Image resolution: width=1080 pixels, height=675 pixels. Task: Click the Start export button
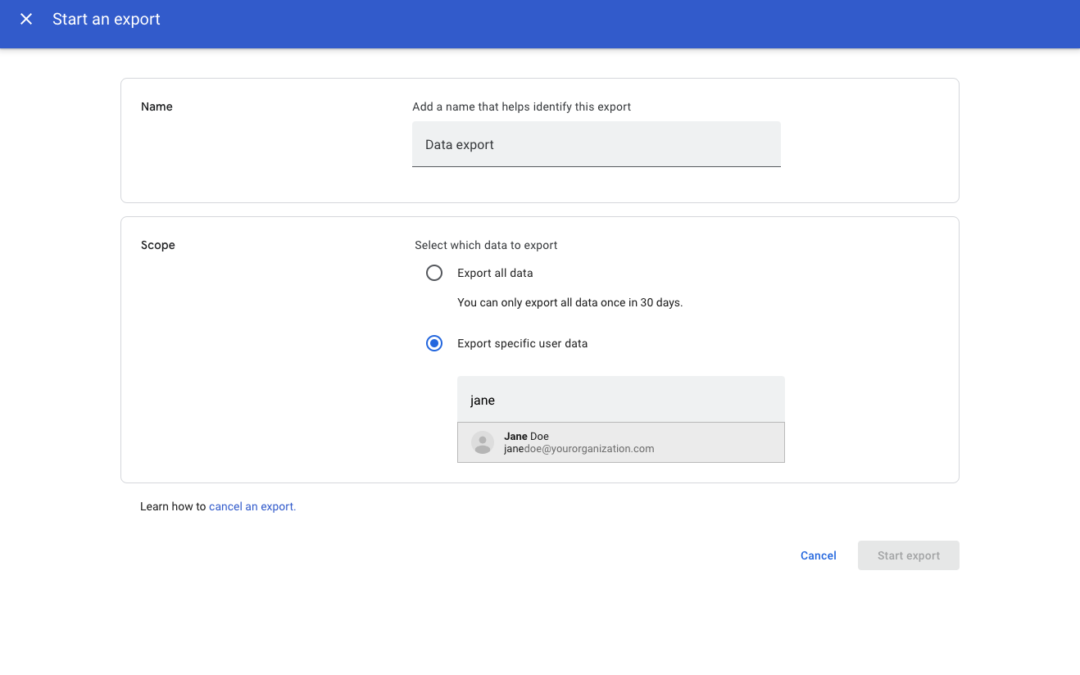click(908, 555)
